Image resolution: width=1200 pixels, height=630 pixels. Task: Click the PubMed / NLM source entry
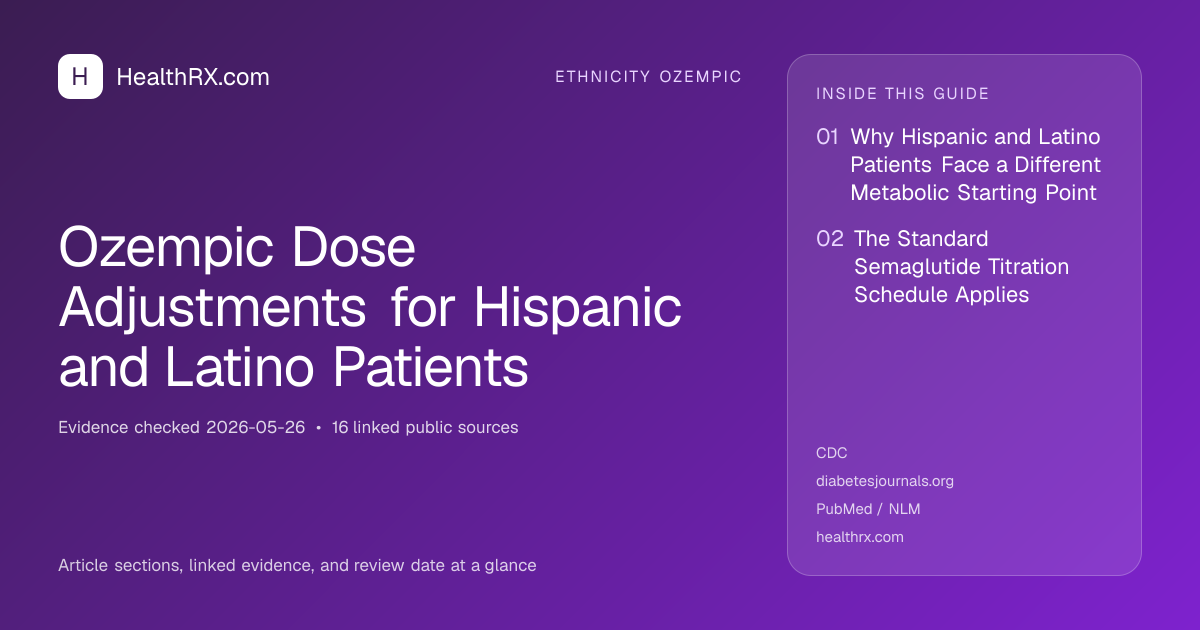click(x=868, y=509)
